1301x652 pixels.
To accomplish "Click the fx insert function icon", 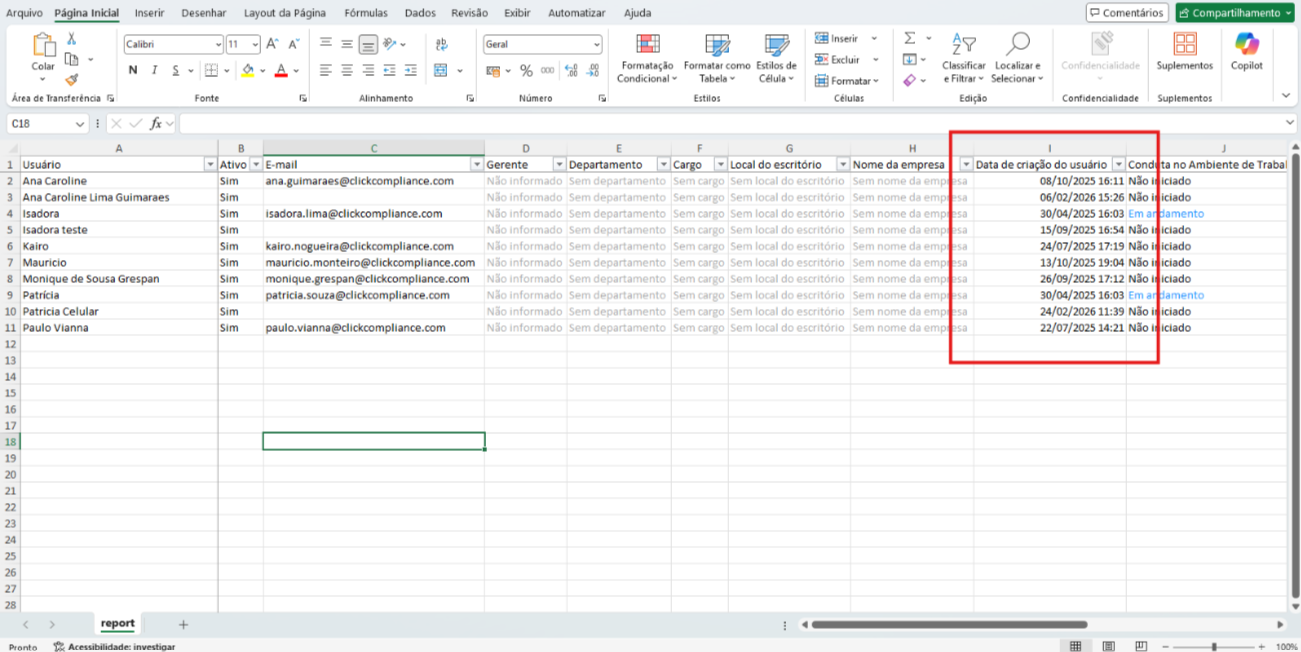I will pos(156,124).
